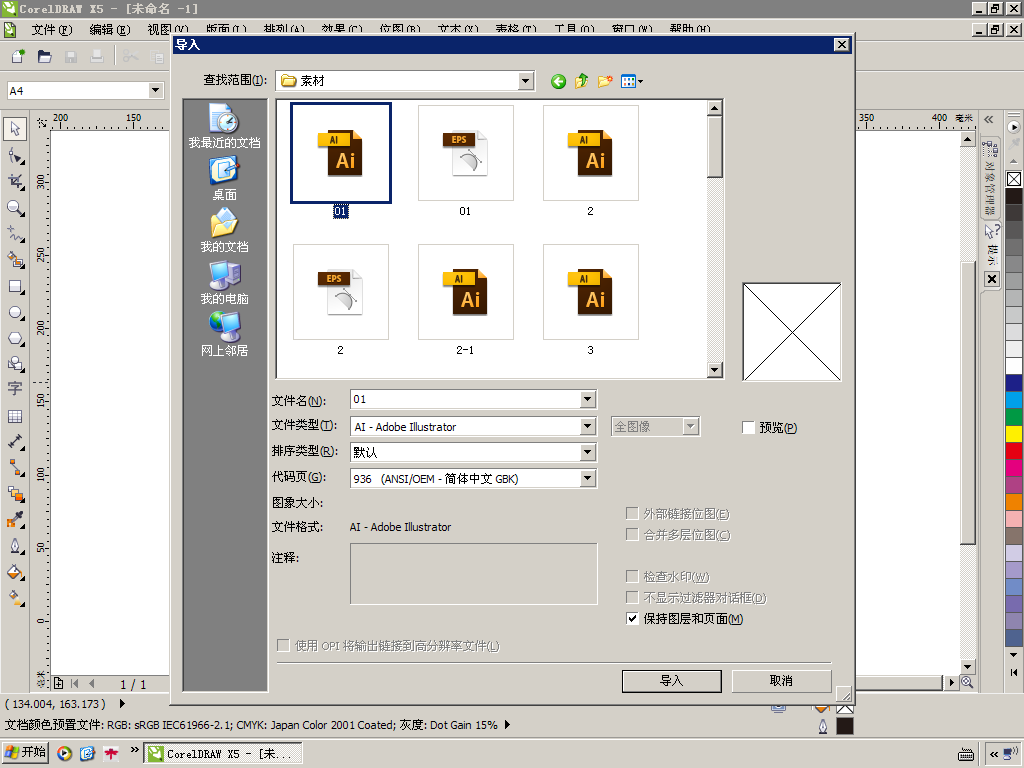Select the Interactive fill tool
This screenshot has height=768, width=1024.
[x=15, y=598]
